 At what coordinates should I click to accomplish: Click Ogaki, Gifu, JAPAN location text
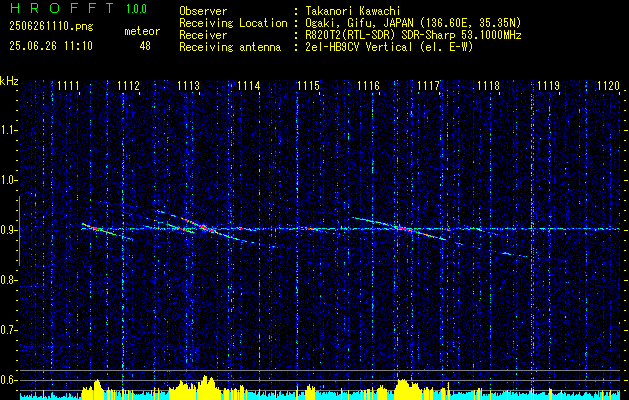tap(412, 23)
